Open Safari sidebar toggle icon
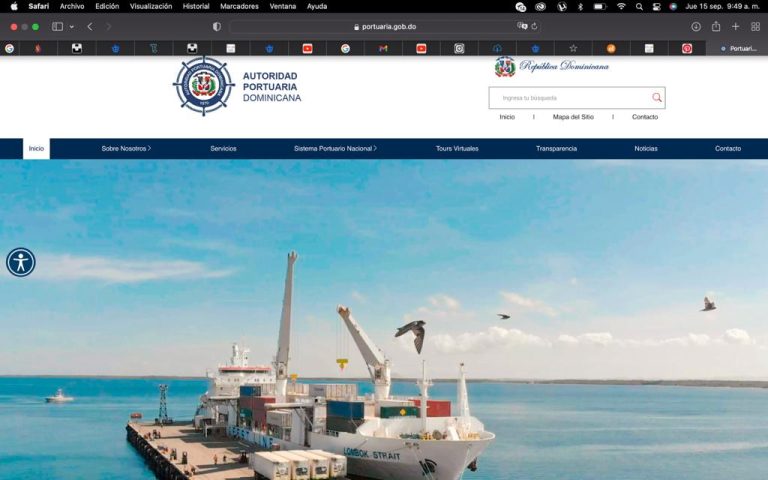768x480 pixels. click(57, 27)
